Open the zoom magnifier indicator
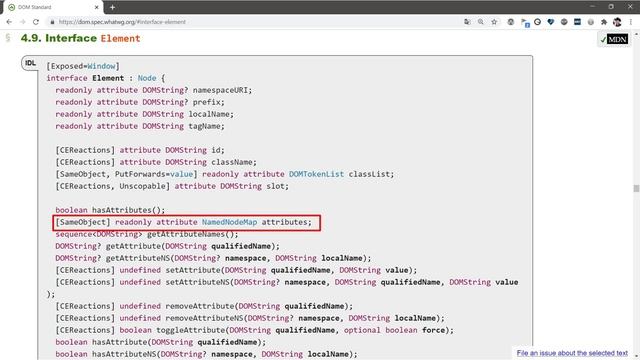This screenshot has width=640, height=360. point(481,22)
